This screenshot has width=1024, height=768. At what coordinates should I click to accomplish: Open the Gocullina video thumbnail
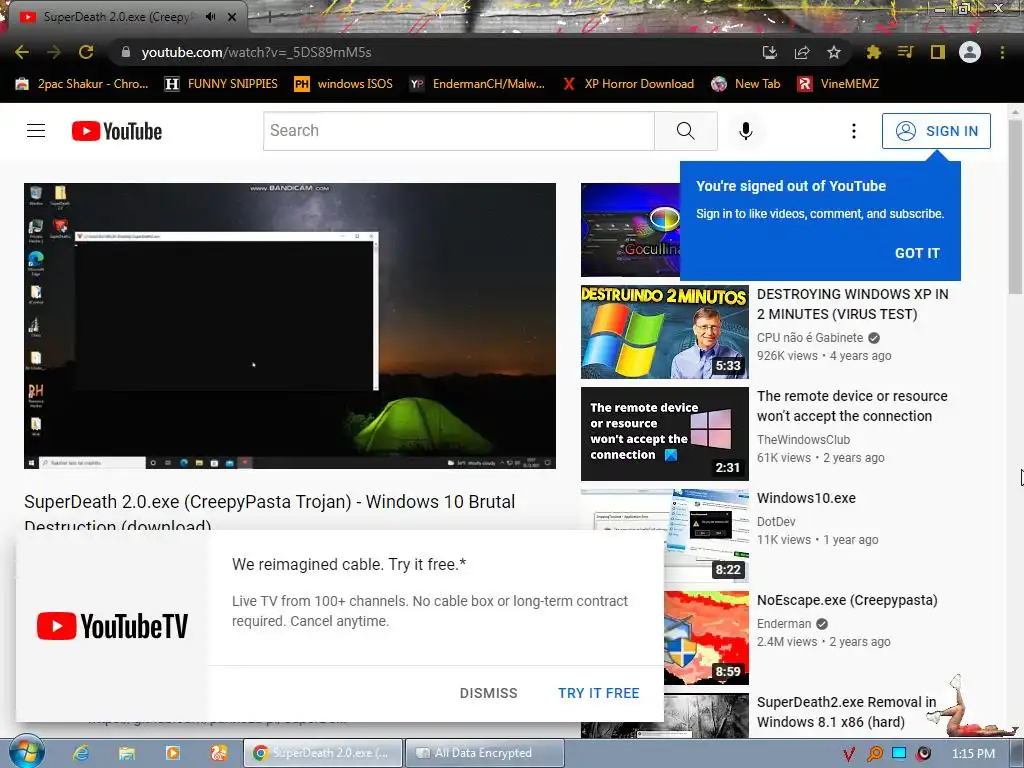coord(630,230)
